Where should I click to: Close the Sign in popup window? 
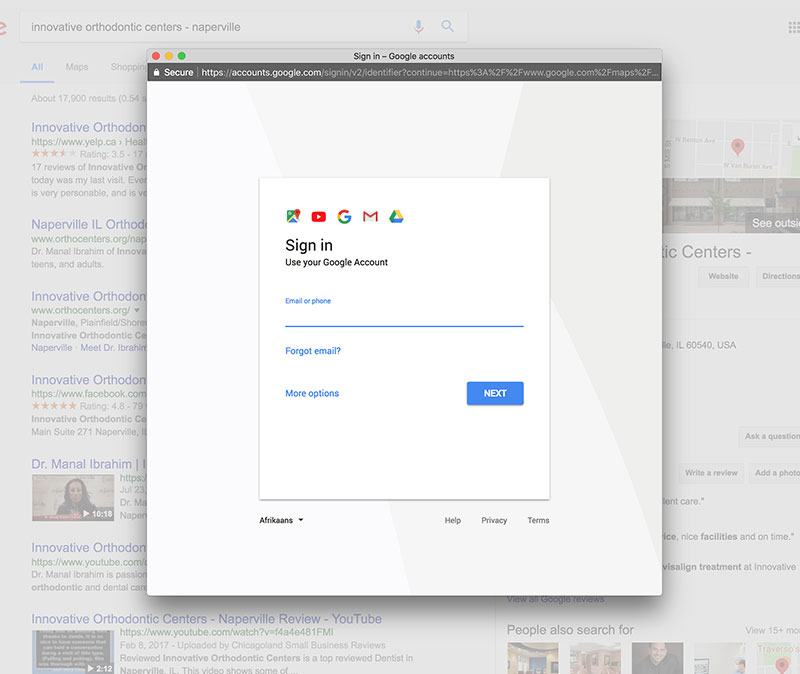[x=156, y=56]
